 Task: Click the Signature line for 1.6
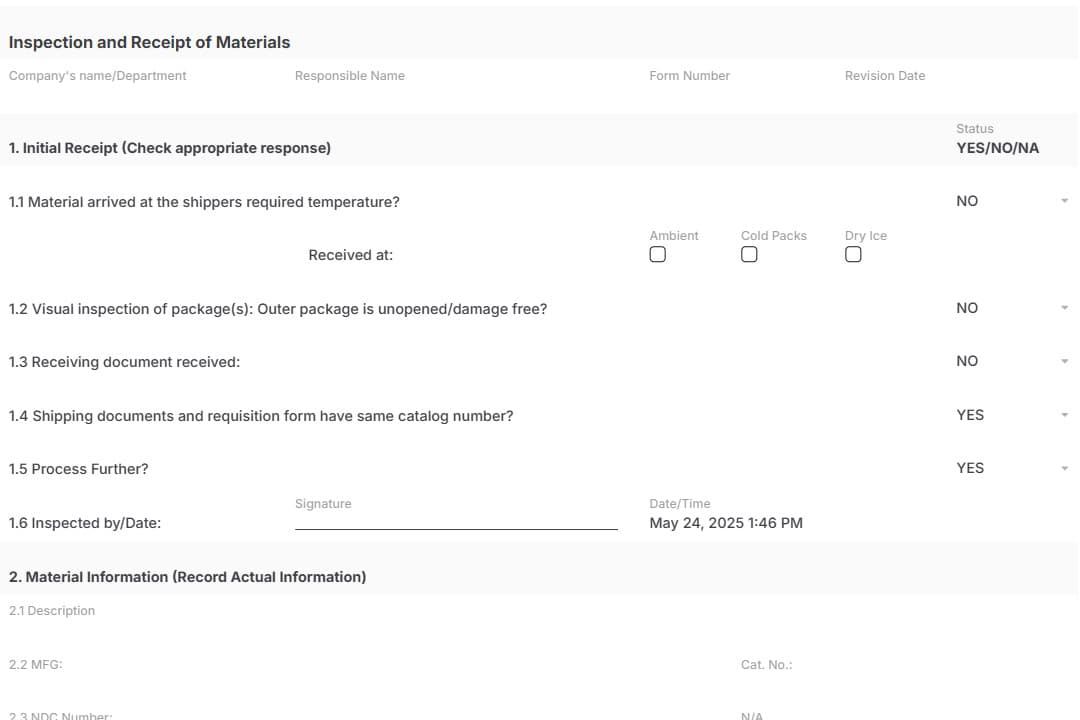click(x=456, y=520)
